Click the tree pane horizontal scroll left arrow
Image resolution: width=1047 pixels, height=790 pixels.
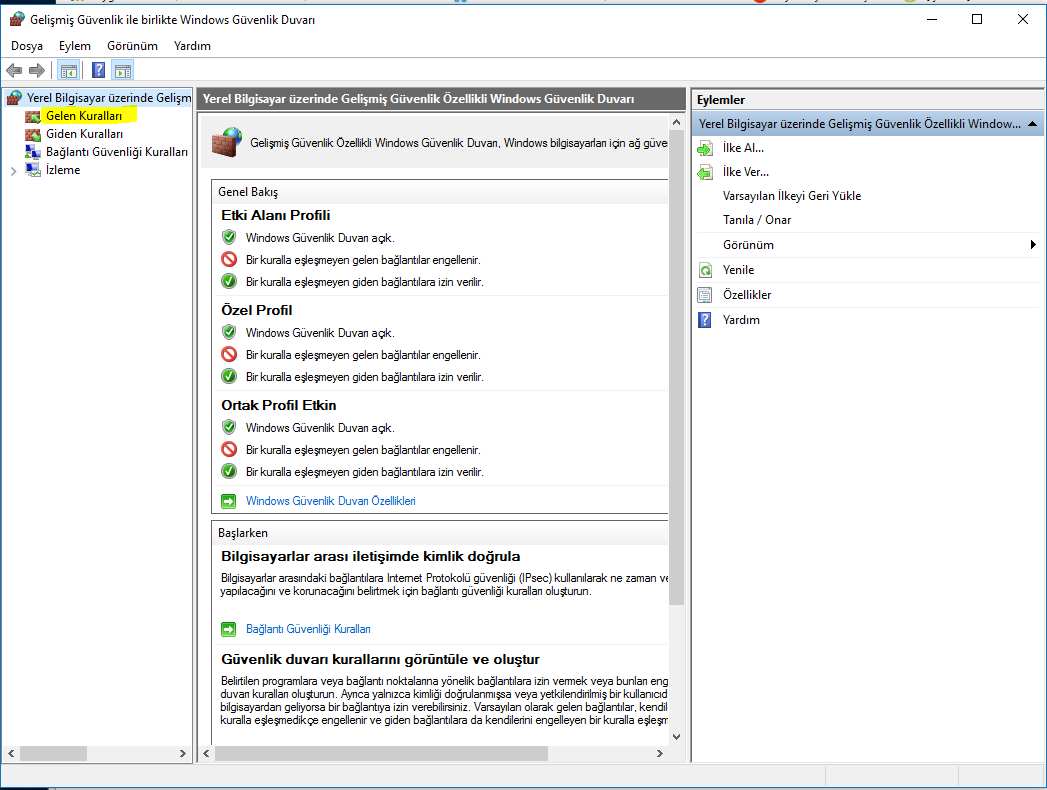tap(11, 754)
